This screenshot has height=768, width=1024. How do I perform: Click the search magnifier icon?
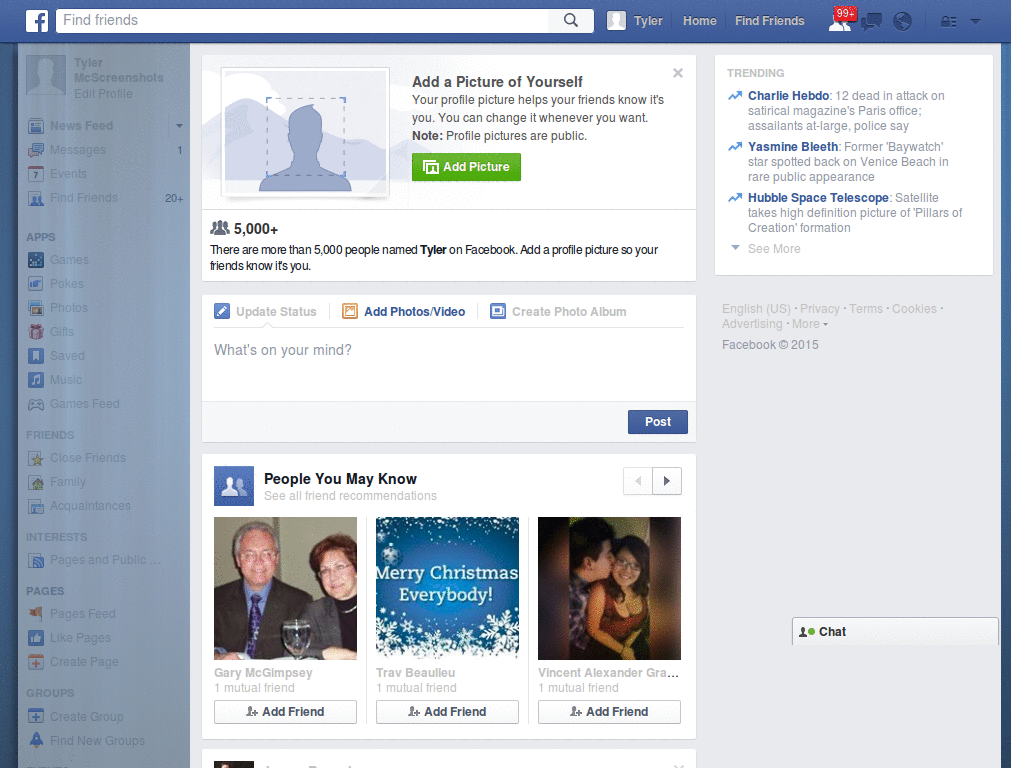click(x=571, y=20)
